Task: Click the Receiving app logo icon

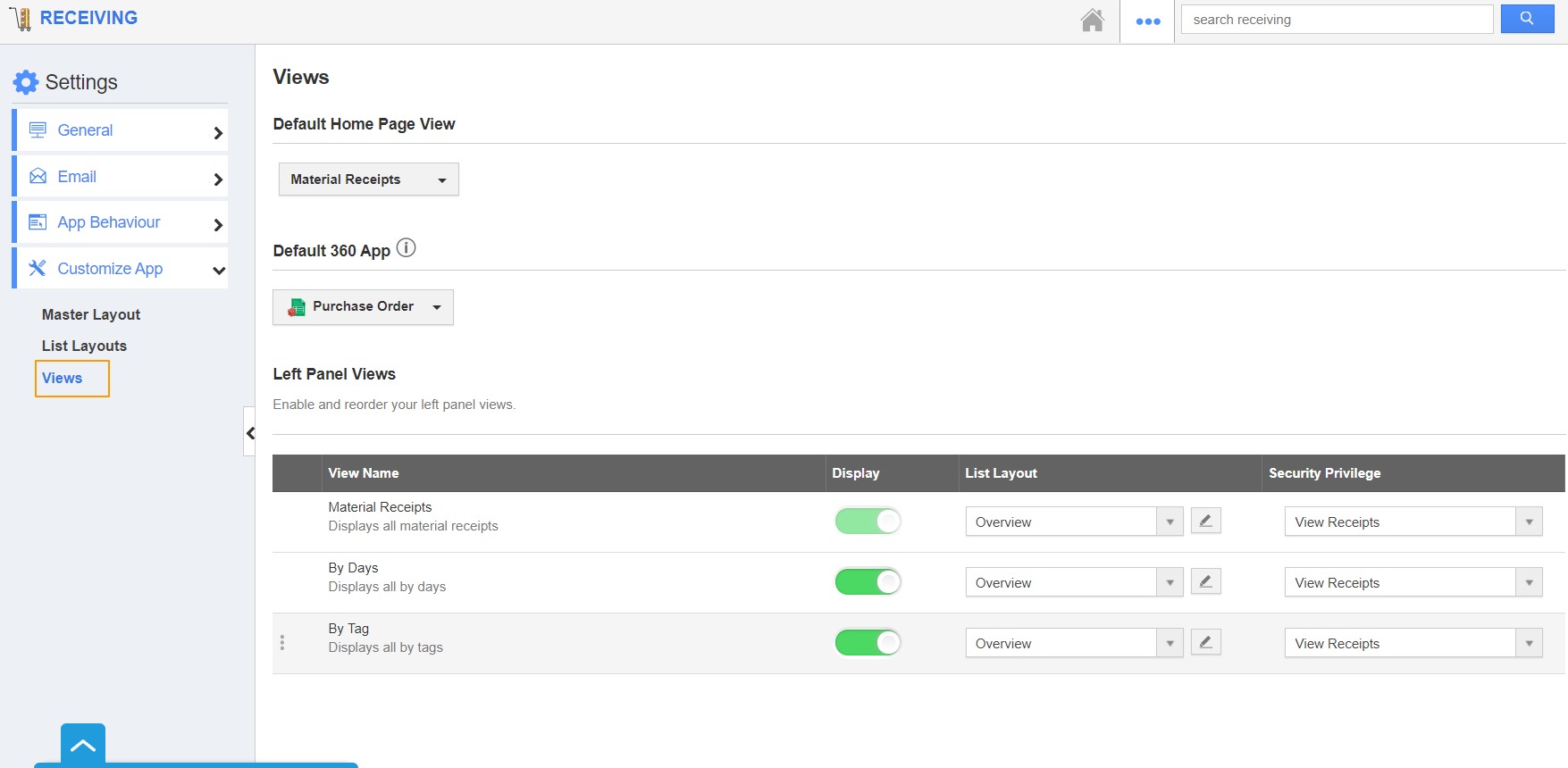Action: pos(21,19)
